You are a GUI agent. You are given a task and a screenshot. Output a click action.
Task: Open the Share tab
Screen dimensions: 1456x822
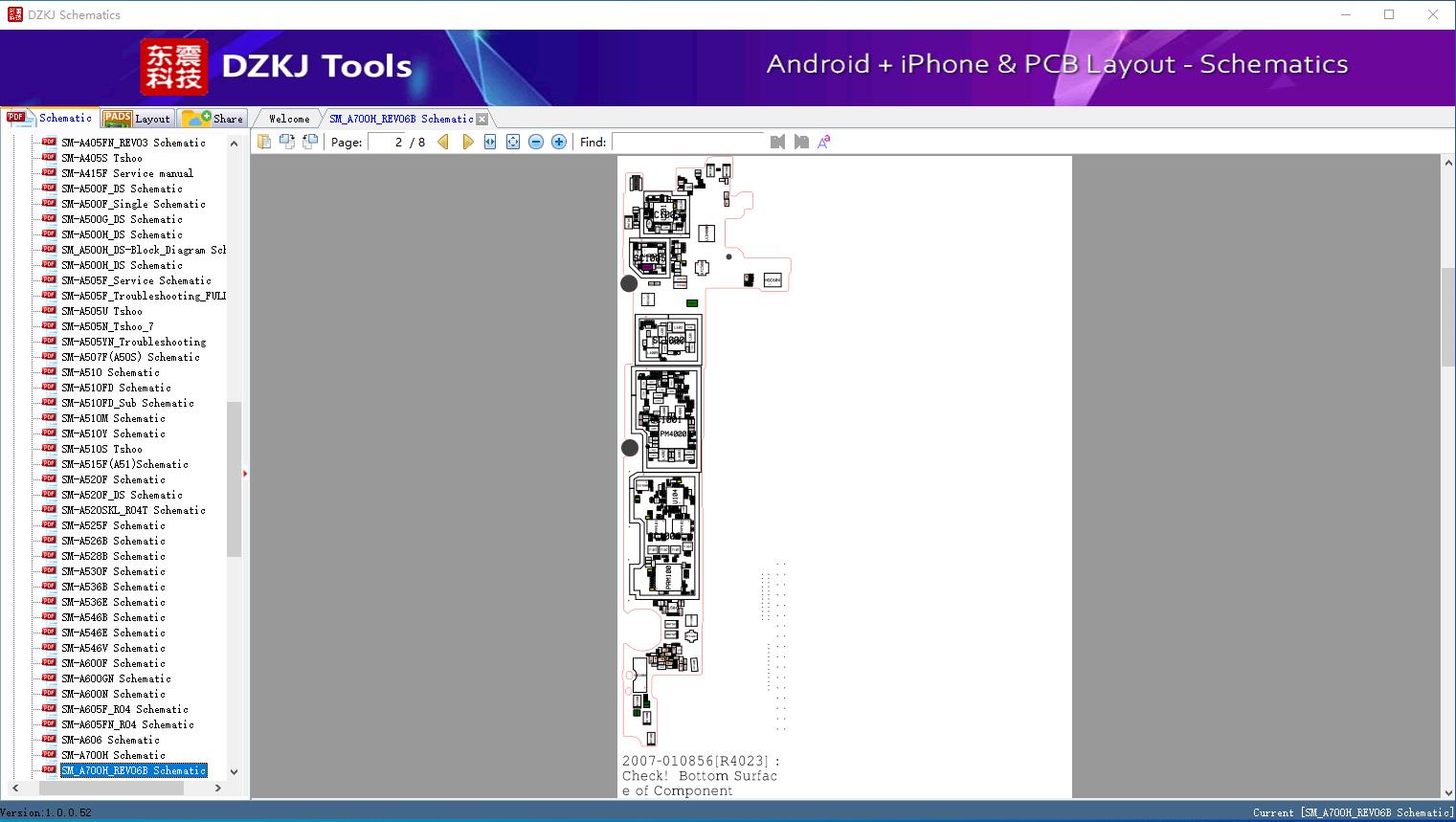click(213, 119)
